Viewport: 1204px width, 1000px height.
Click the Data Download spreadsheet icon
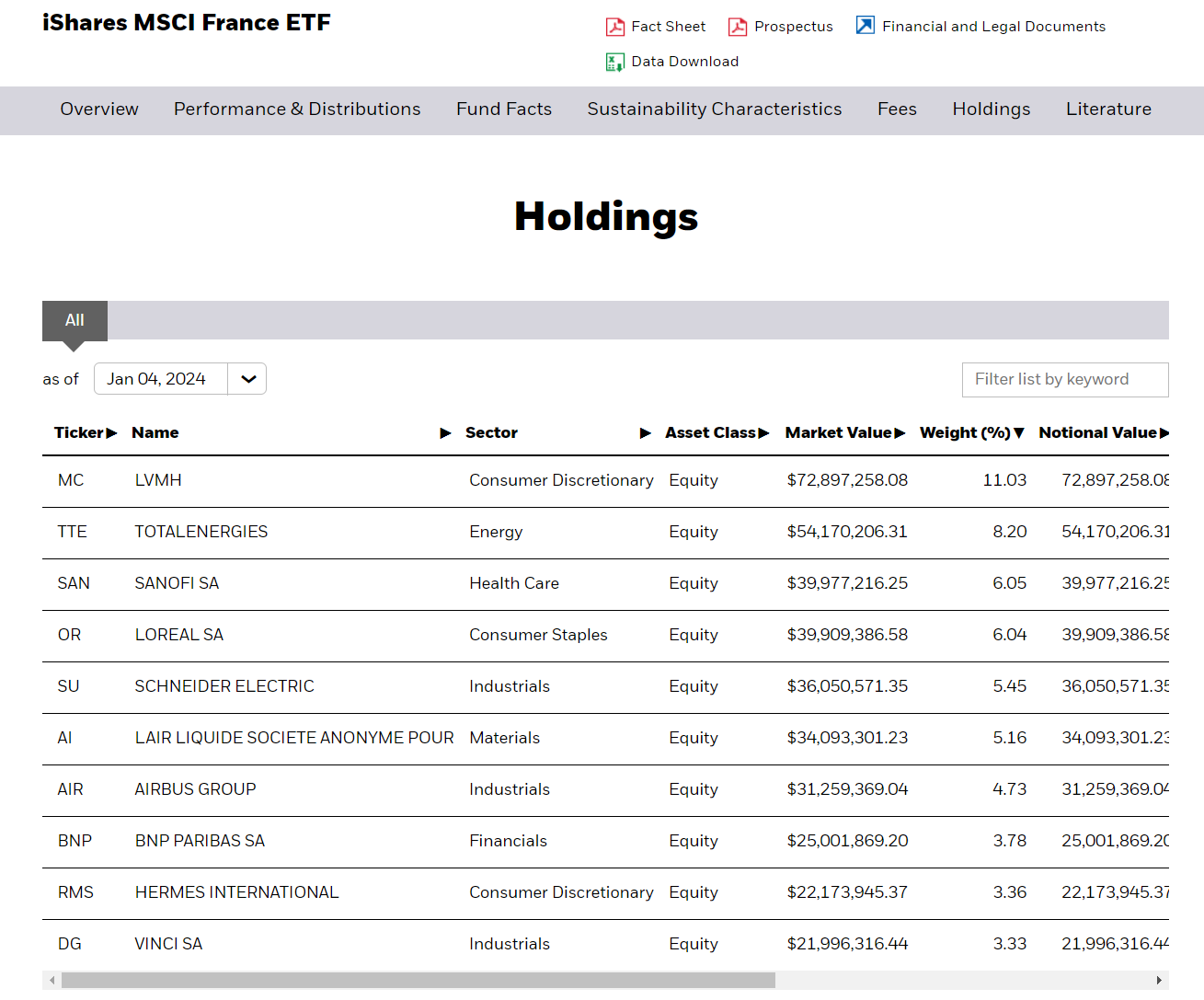pos(615,62)
